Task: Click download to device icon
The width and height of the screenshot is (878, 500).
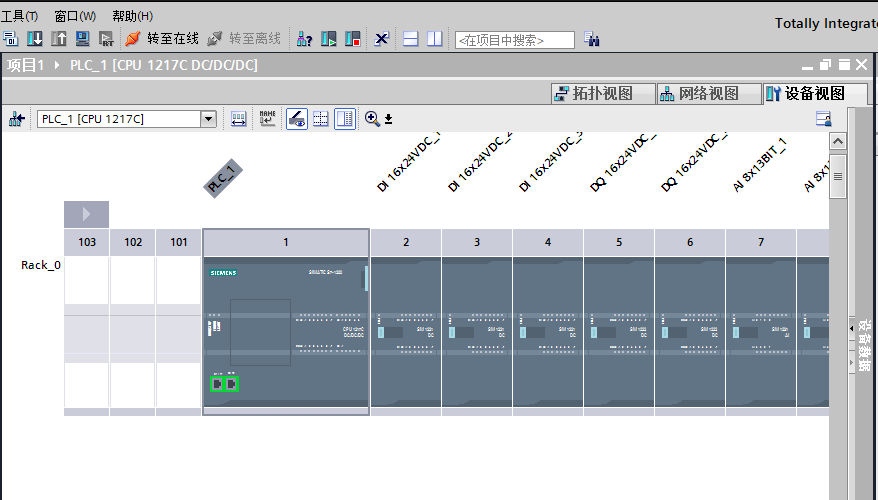Action: point(35,39)
